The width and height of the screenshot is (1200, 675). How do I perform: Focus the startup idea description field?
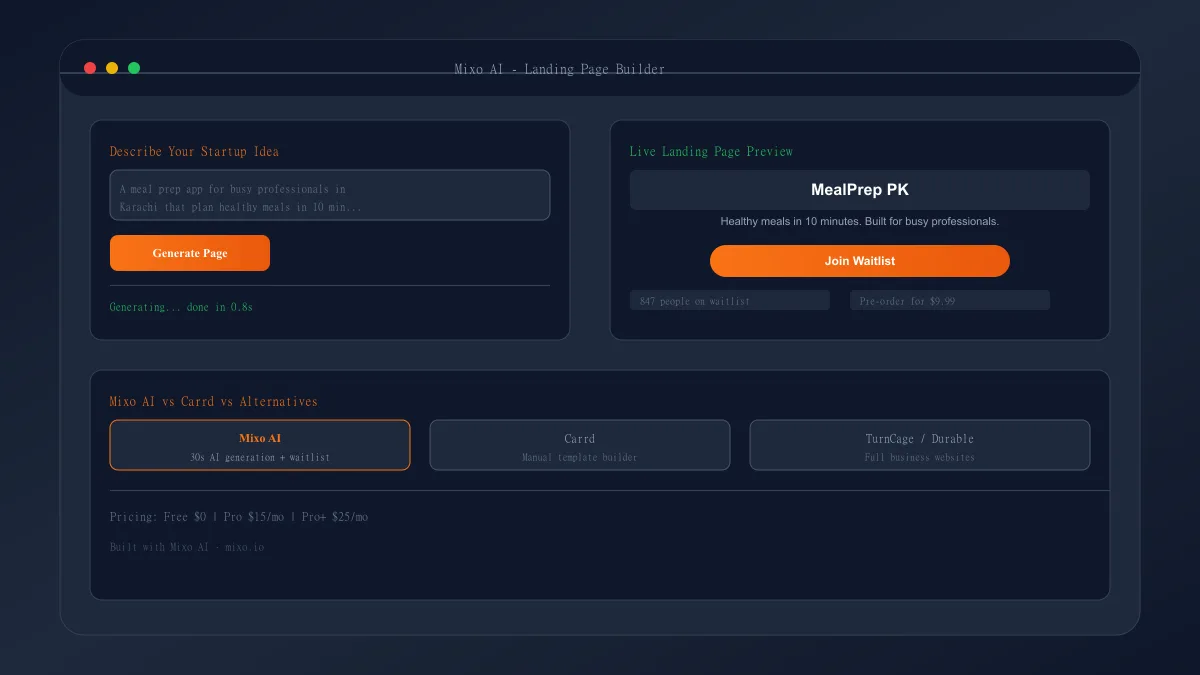click(330, 195)
